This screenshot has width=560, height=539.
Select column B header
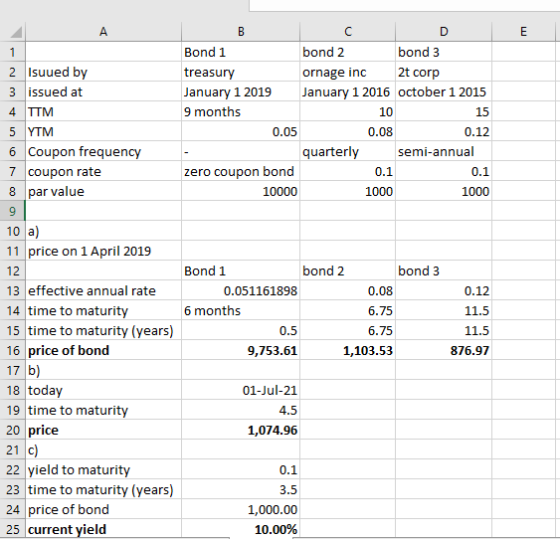241,32
